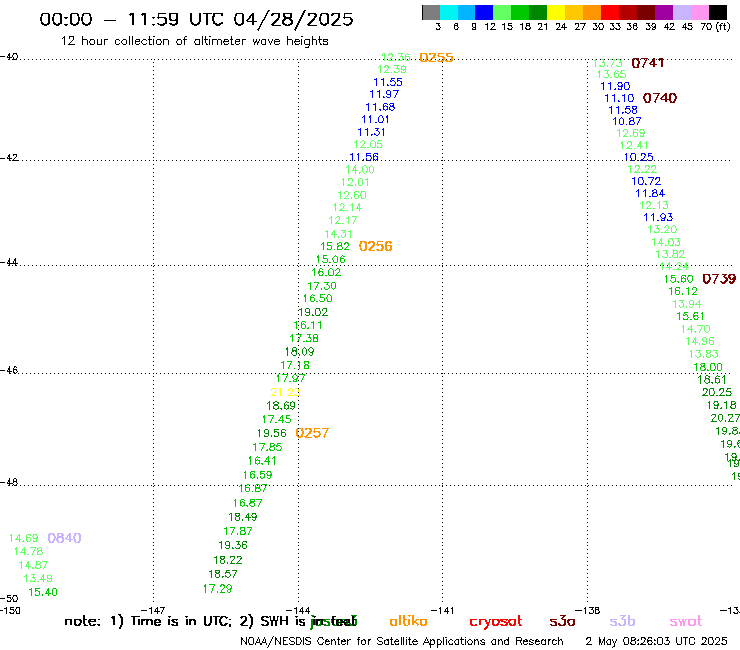
Task: Select wave height value 15.40
Action: pyautogui.click(x=43, y=592)
